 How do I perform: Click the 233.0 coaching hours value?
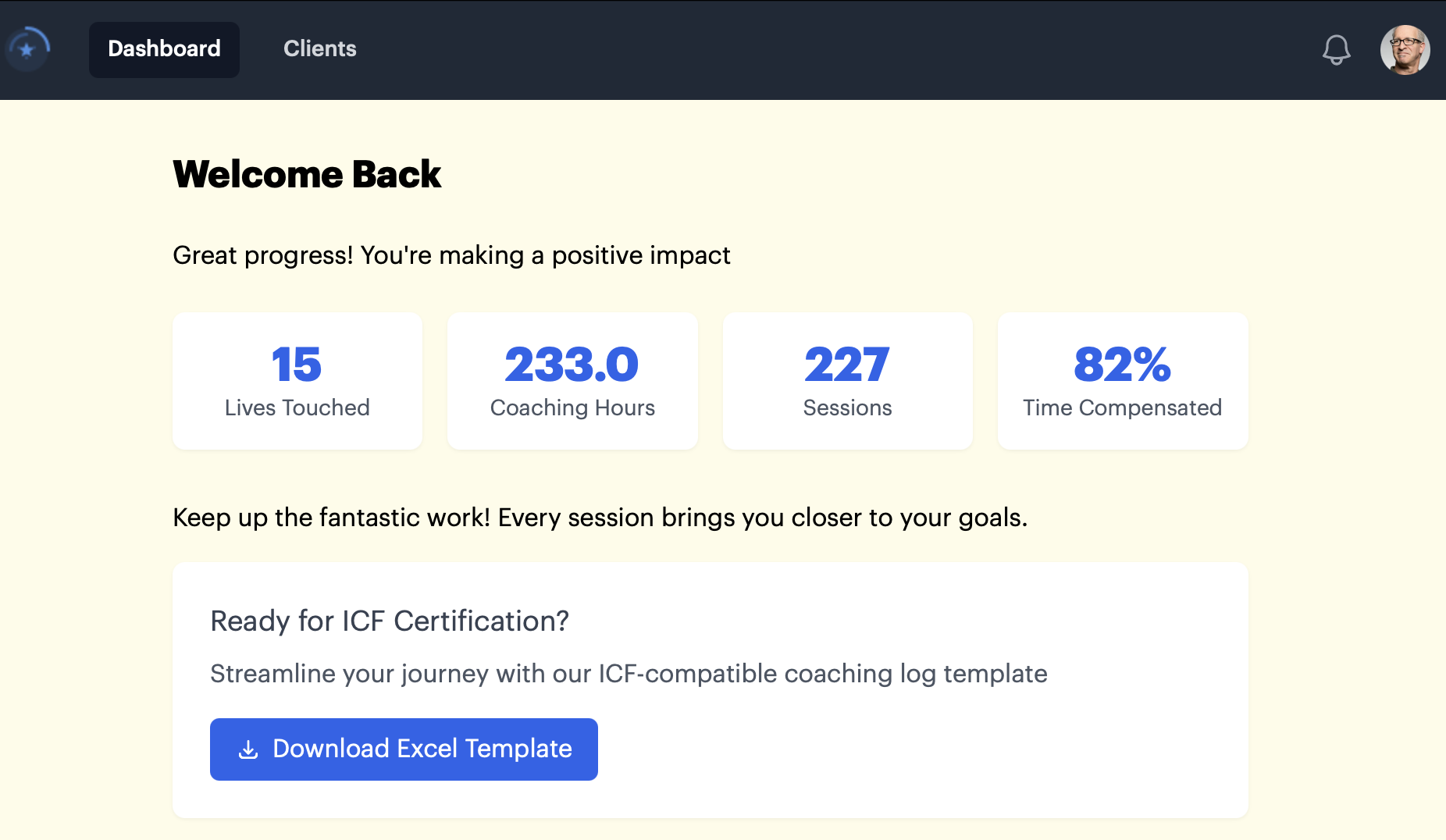572,365
